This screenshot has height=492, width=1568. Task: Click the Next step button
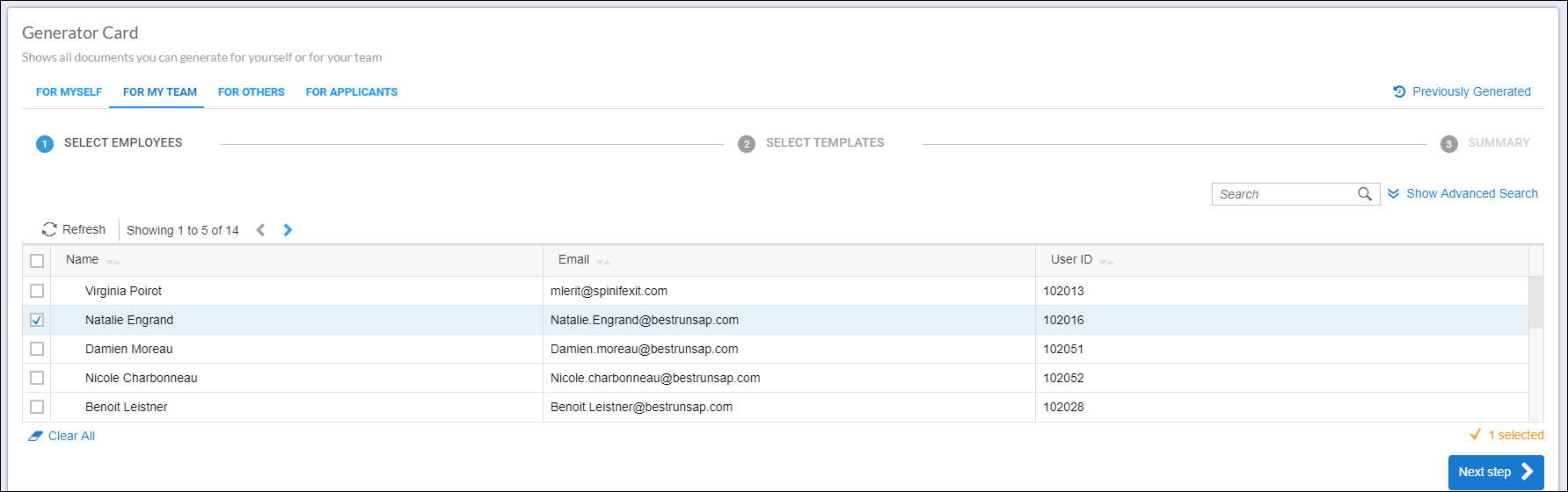coord(1496,472)
